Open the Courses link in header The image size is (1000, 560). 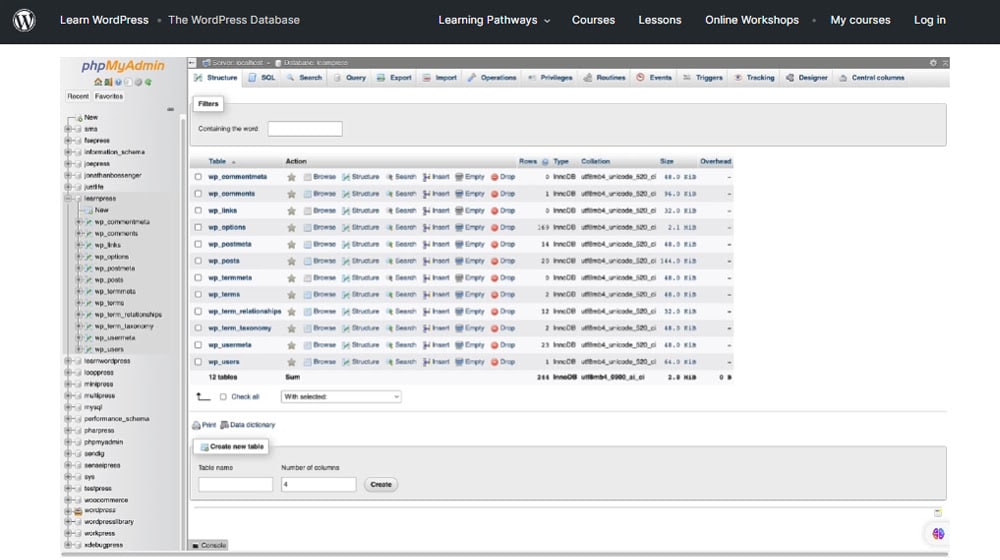coord(593,20)
